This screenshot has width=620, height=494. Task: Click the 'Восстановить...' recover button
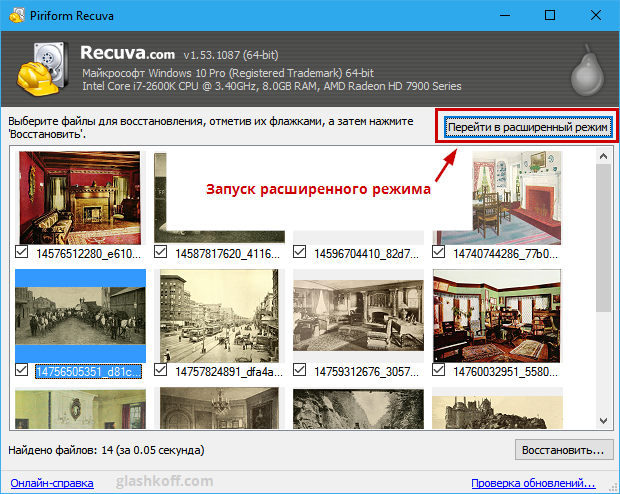point(564,450)
